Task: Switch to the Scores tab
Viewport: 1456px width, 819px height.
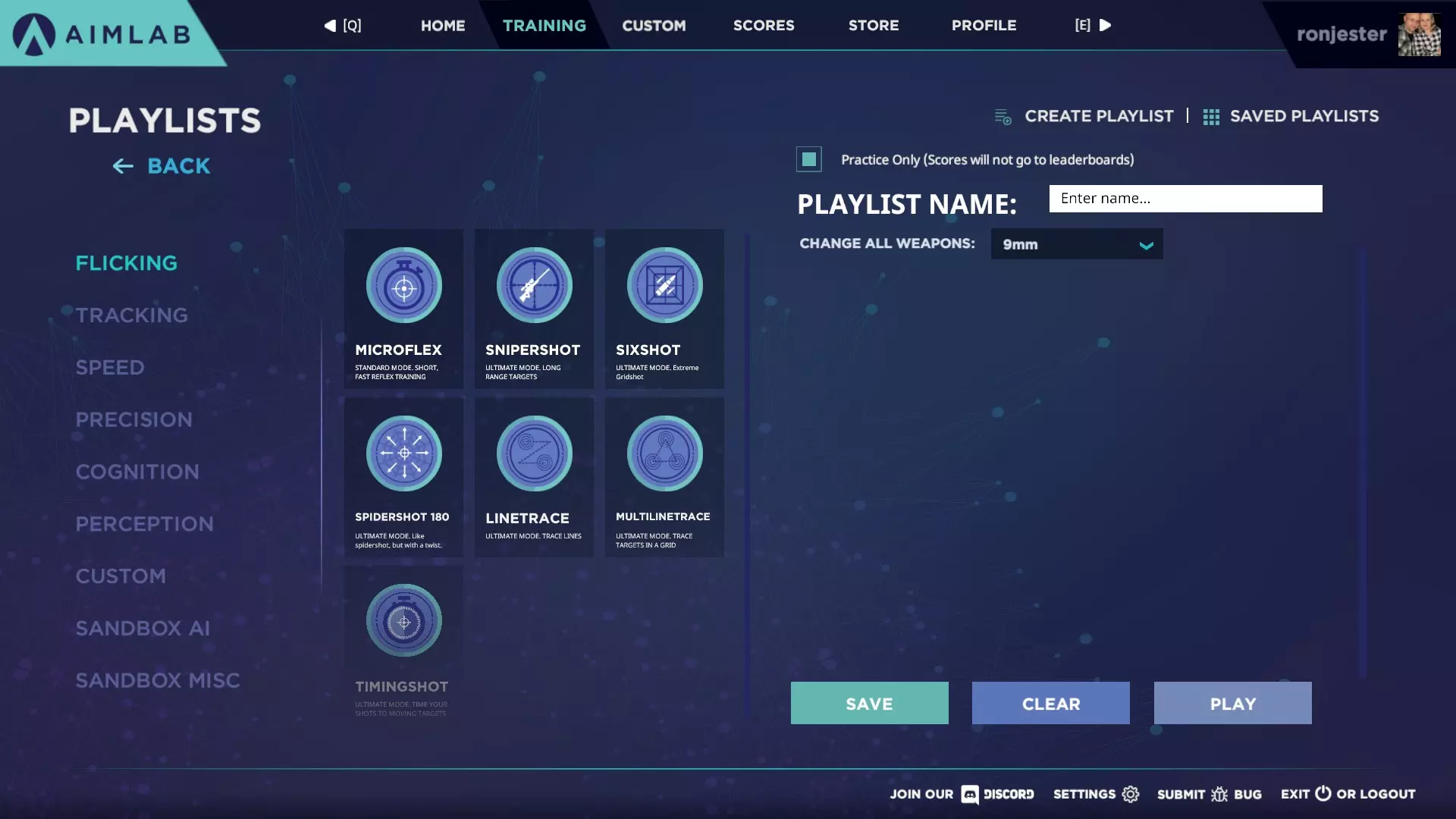Action: pyautogui.click(x=763, y=25)
